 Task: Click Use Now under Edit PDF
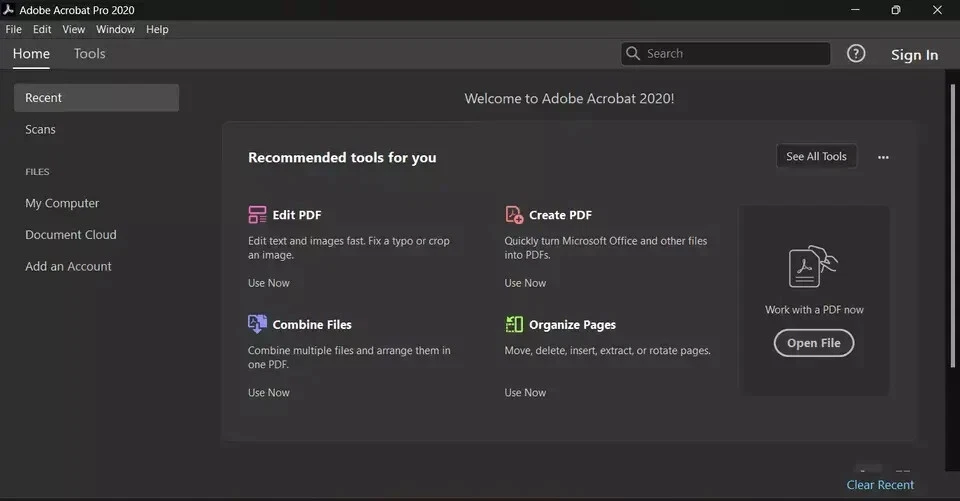[x=269, y=283]
